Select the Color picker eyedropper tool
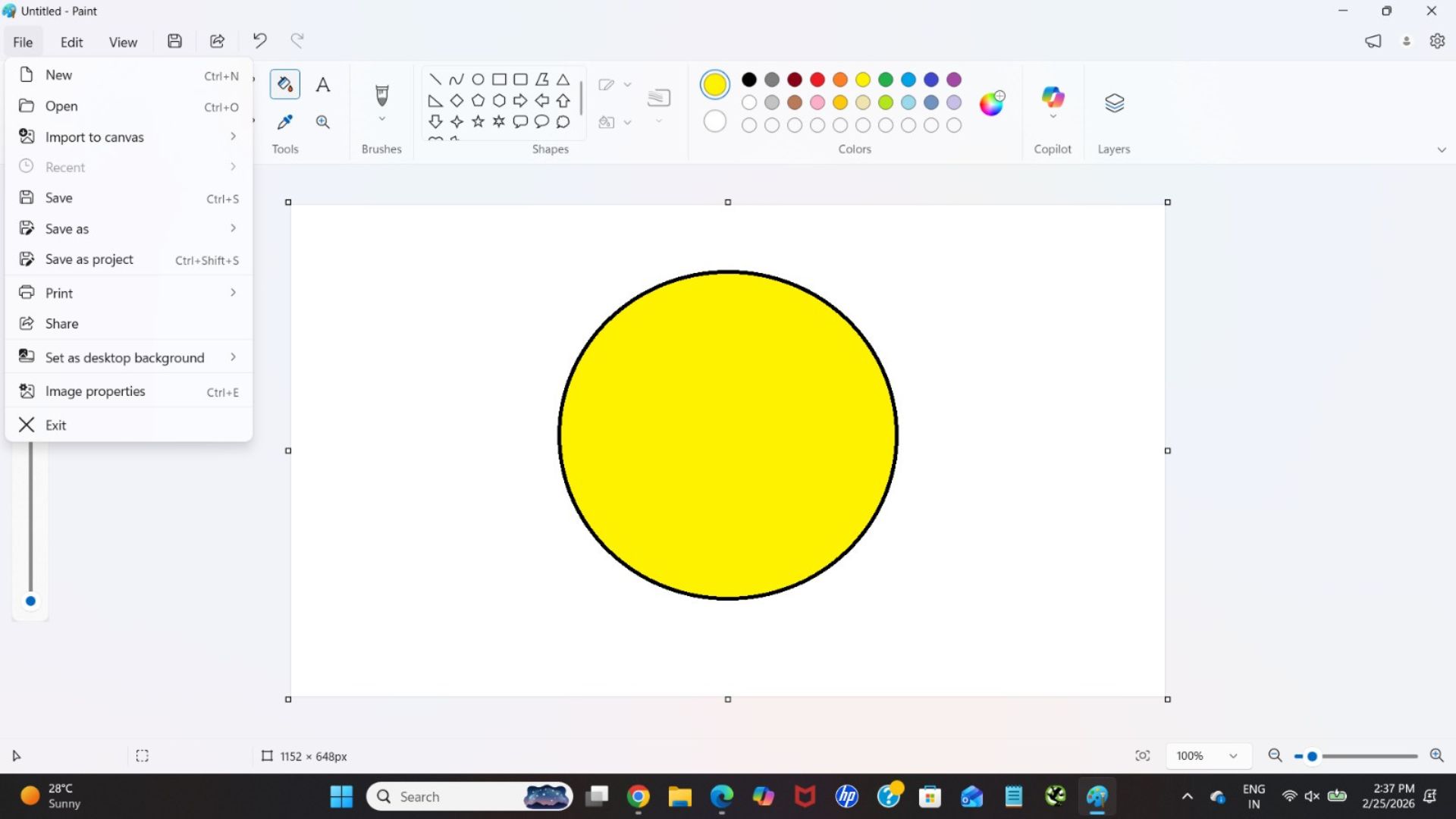1456x819 pixels. [x=284, y=121]
